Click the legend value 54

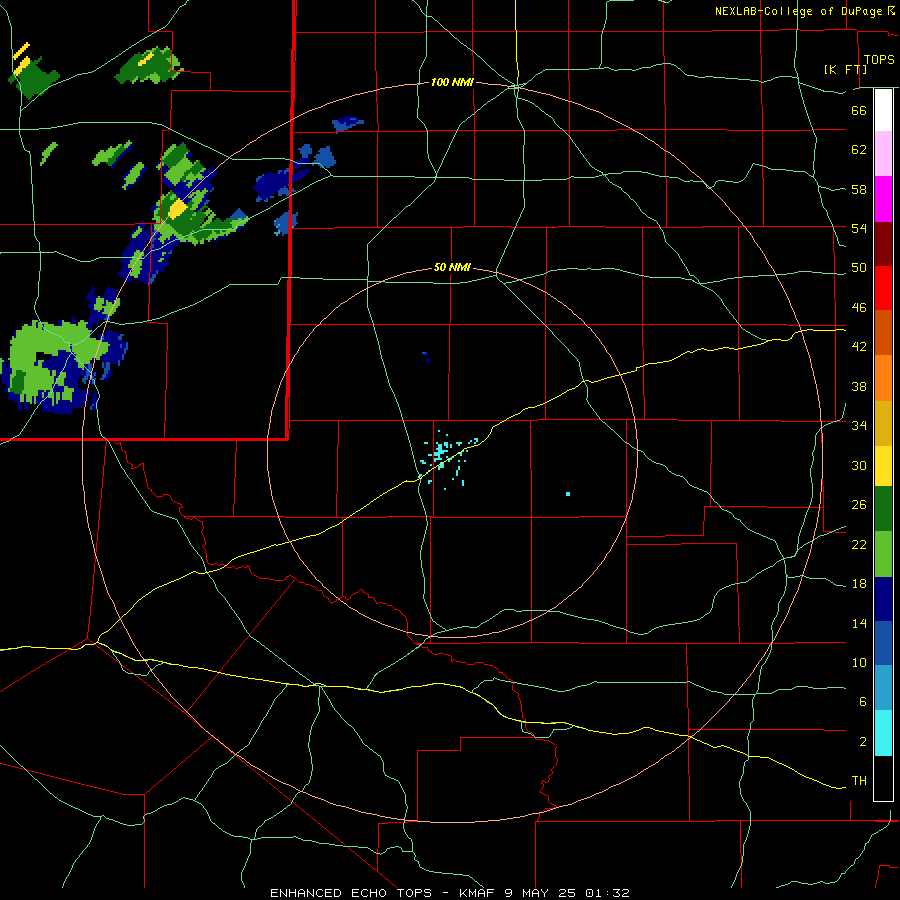(x=859, y=228)
